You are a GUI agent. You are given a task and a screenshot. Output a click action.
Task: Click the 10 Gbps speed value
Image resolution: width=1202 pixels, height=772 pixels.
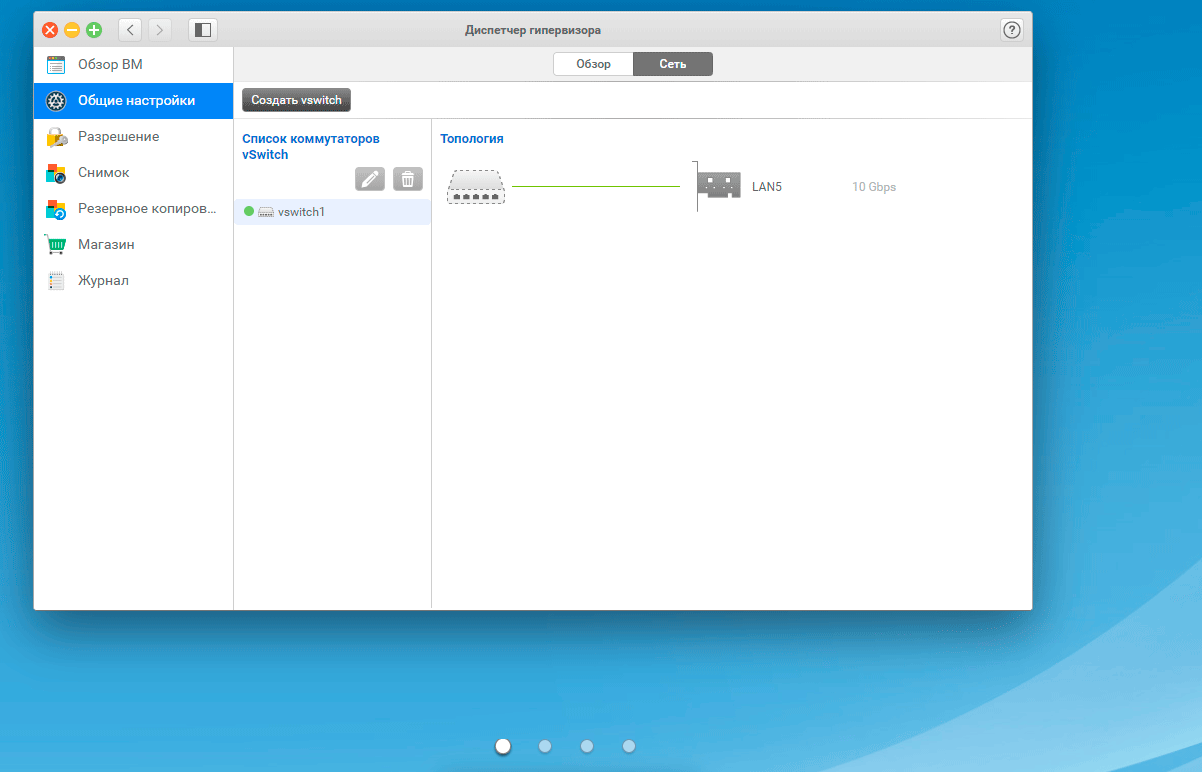[874, 187]
